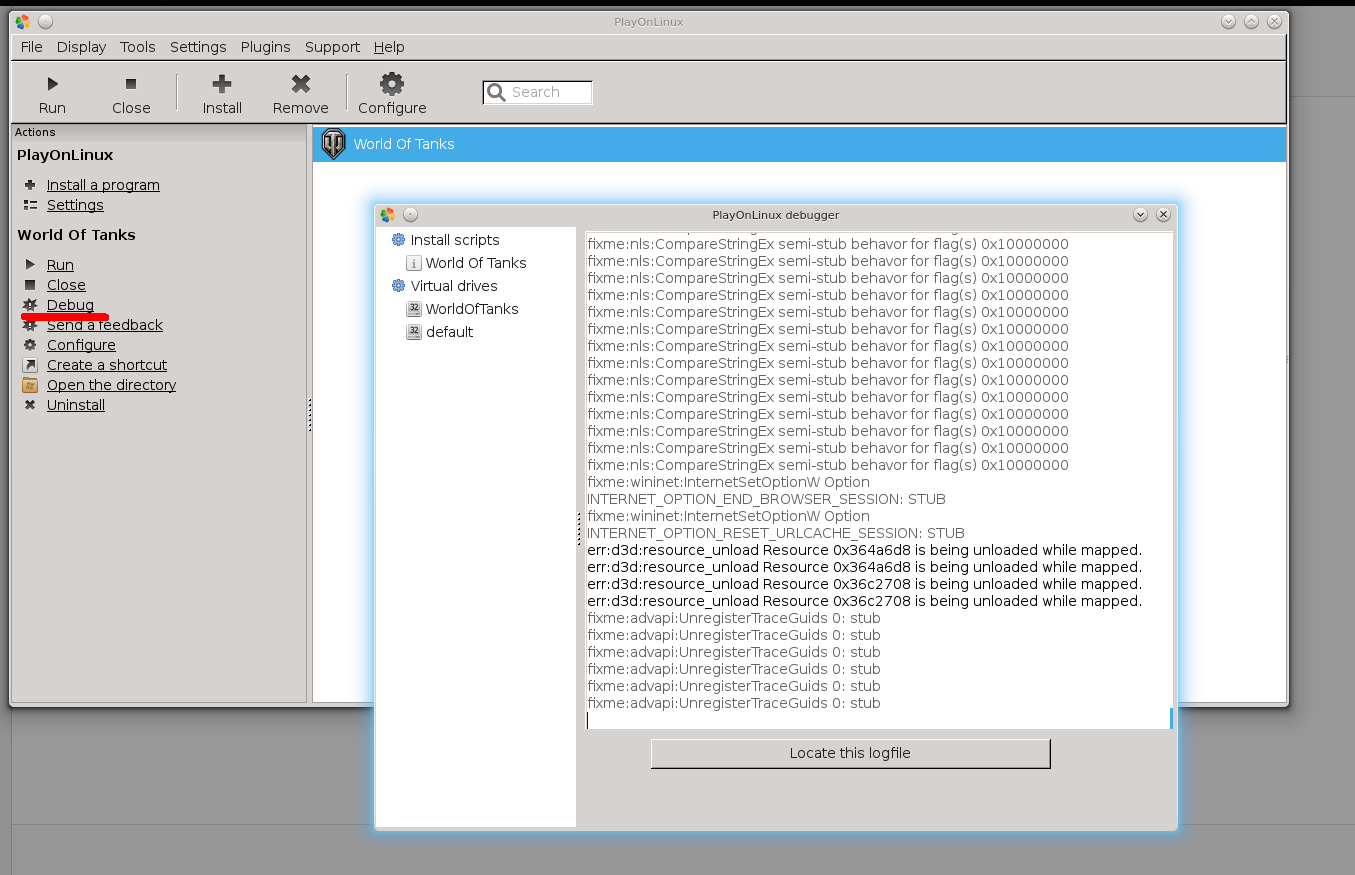Open the Settings menu in the menu bar
The image size is (1355, 875).
coord(198,47)
